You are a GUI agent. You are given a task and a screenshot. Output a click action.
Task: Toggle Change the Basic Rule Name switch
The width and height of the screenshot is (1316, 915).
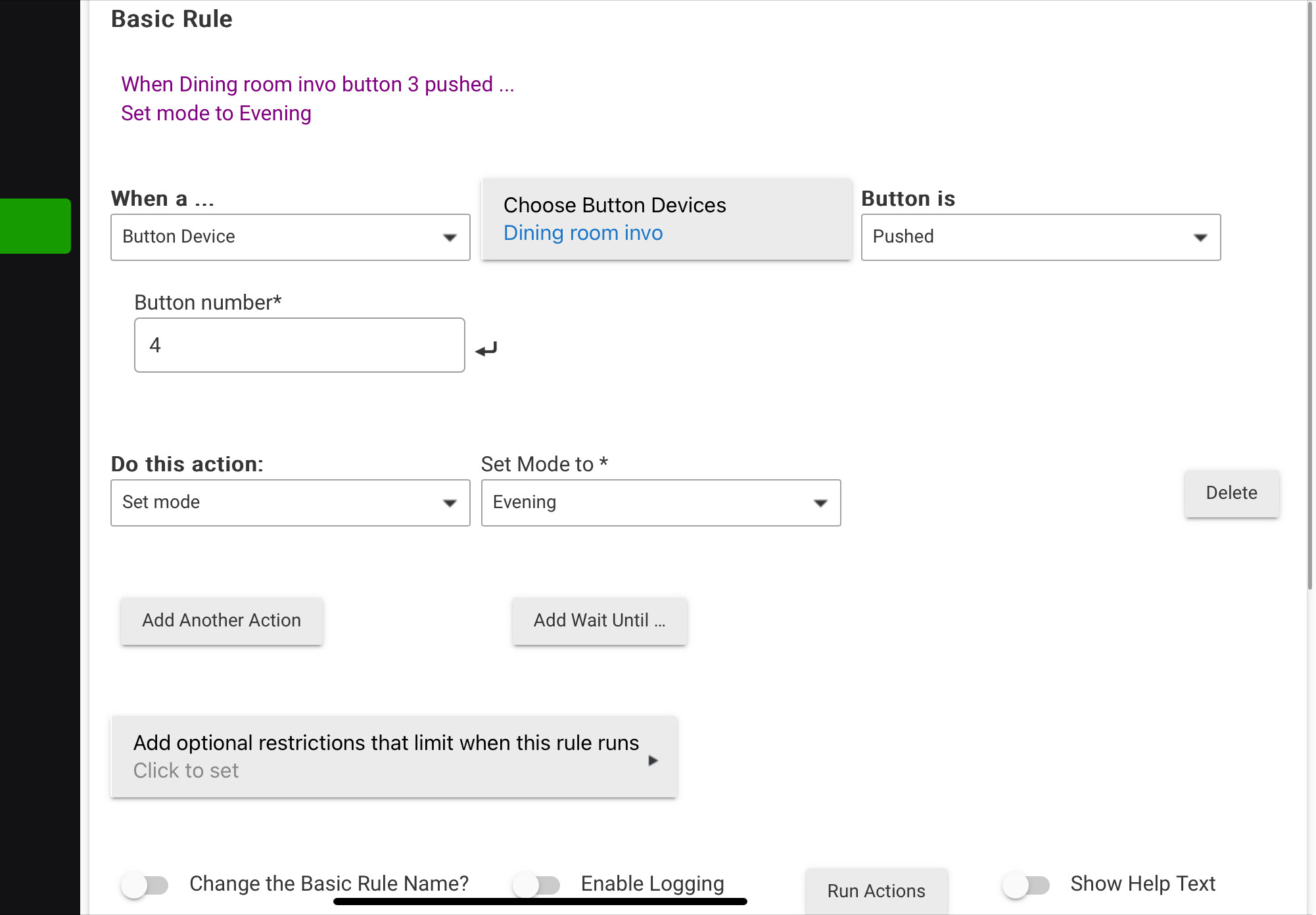point(145,885)
